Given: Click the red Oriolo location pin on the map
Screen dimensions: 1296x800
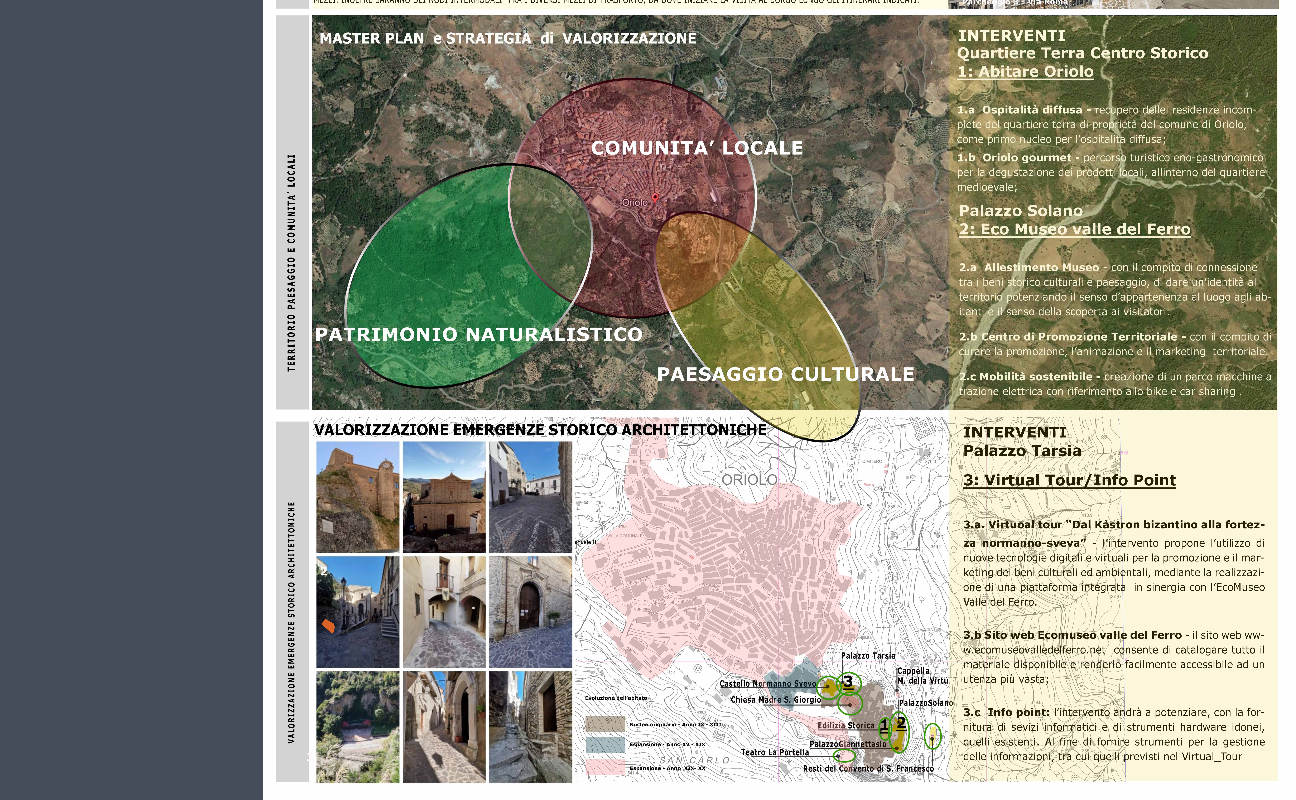Looking at the screenshot, I should [x=655, y=197].
